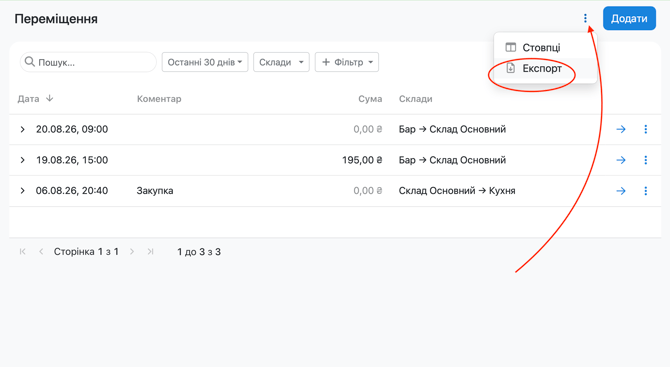Click the export file icon beside Експорт
Screen dimensions: 670x367
pos(511,68)
